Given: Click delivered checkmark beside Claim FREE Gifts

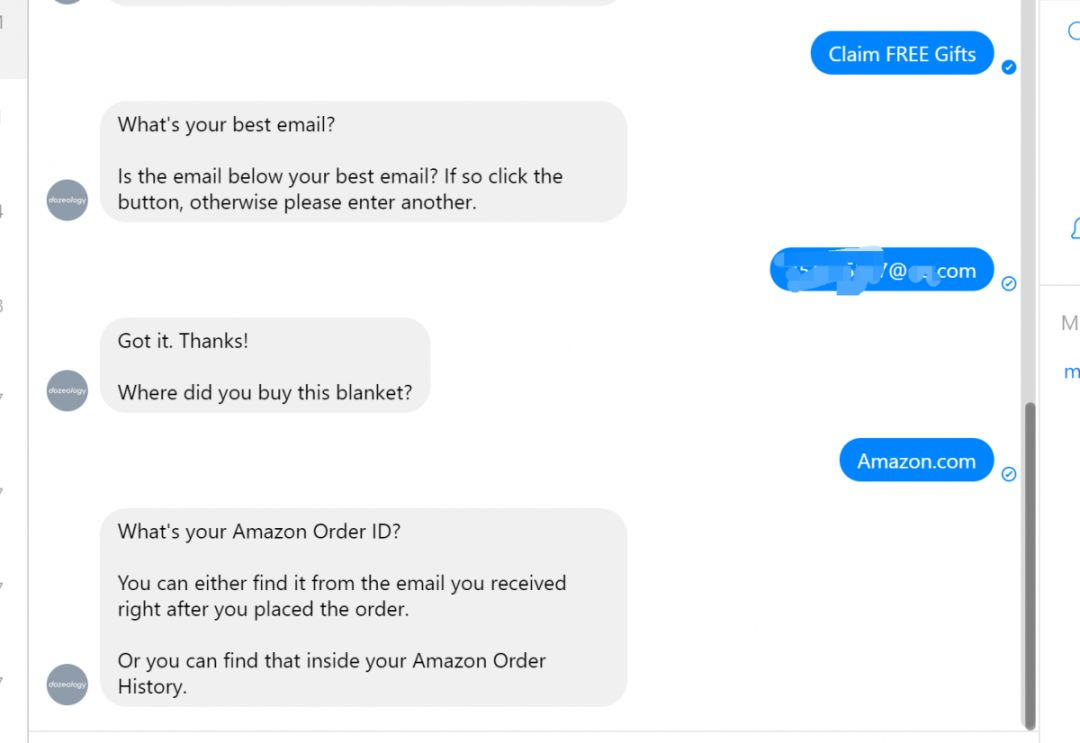Looking at the screenshot, I should tap(1008, 67).
